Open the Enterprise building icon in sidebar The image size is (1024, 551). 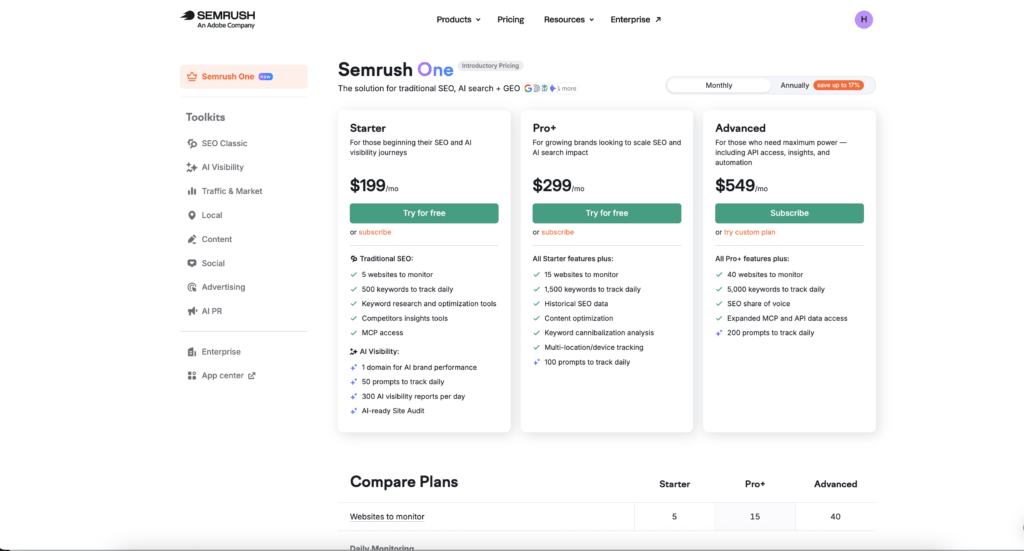tap(192, 352)
